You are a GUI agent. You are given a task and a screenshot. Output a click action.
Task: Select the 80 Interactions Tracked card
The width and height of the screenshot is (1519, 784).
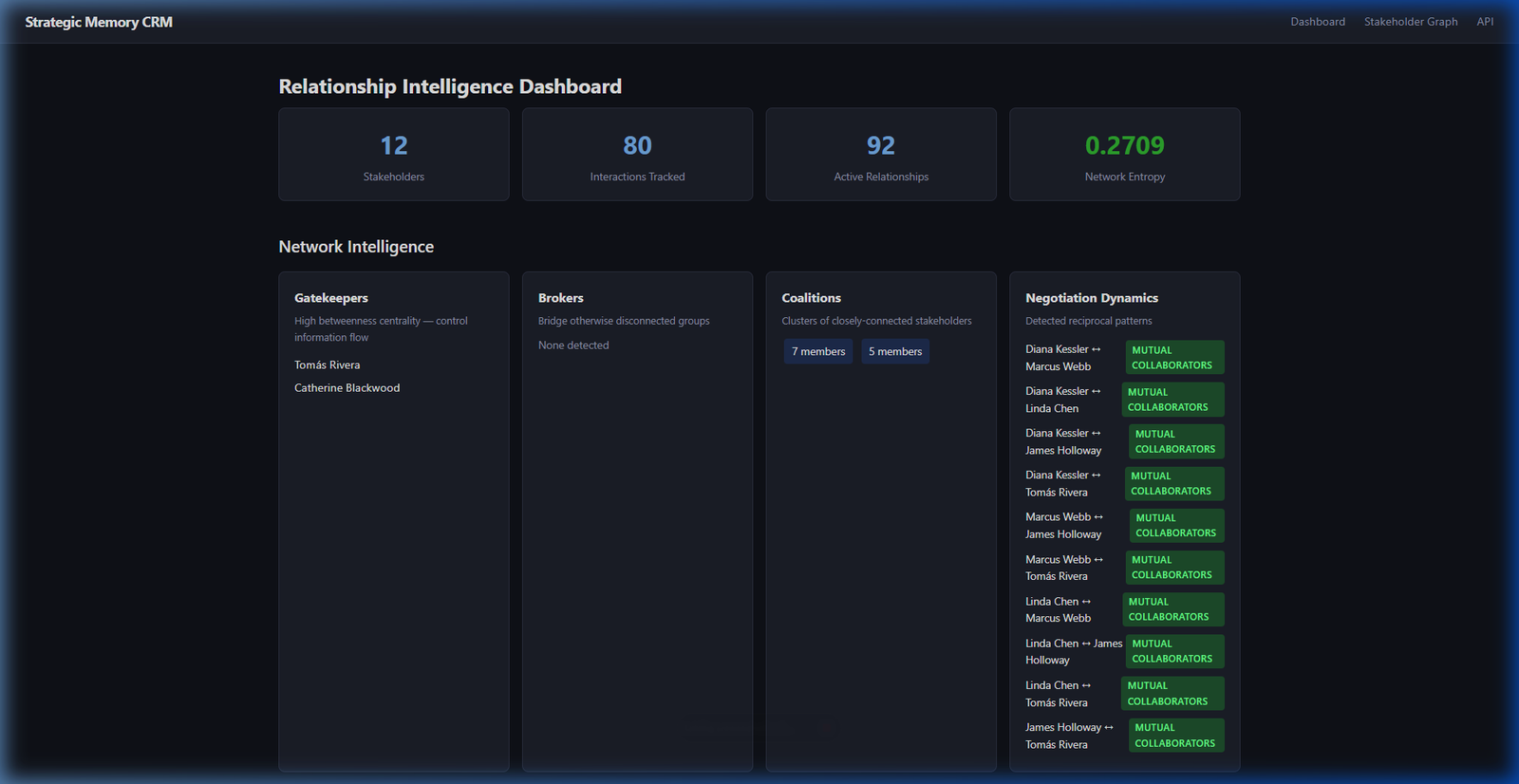(637, 154)
